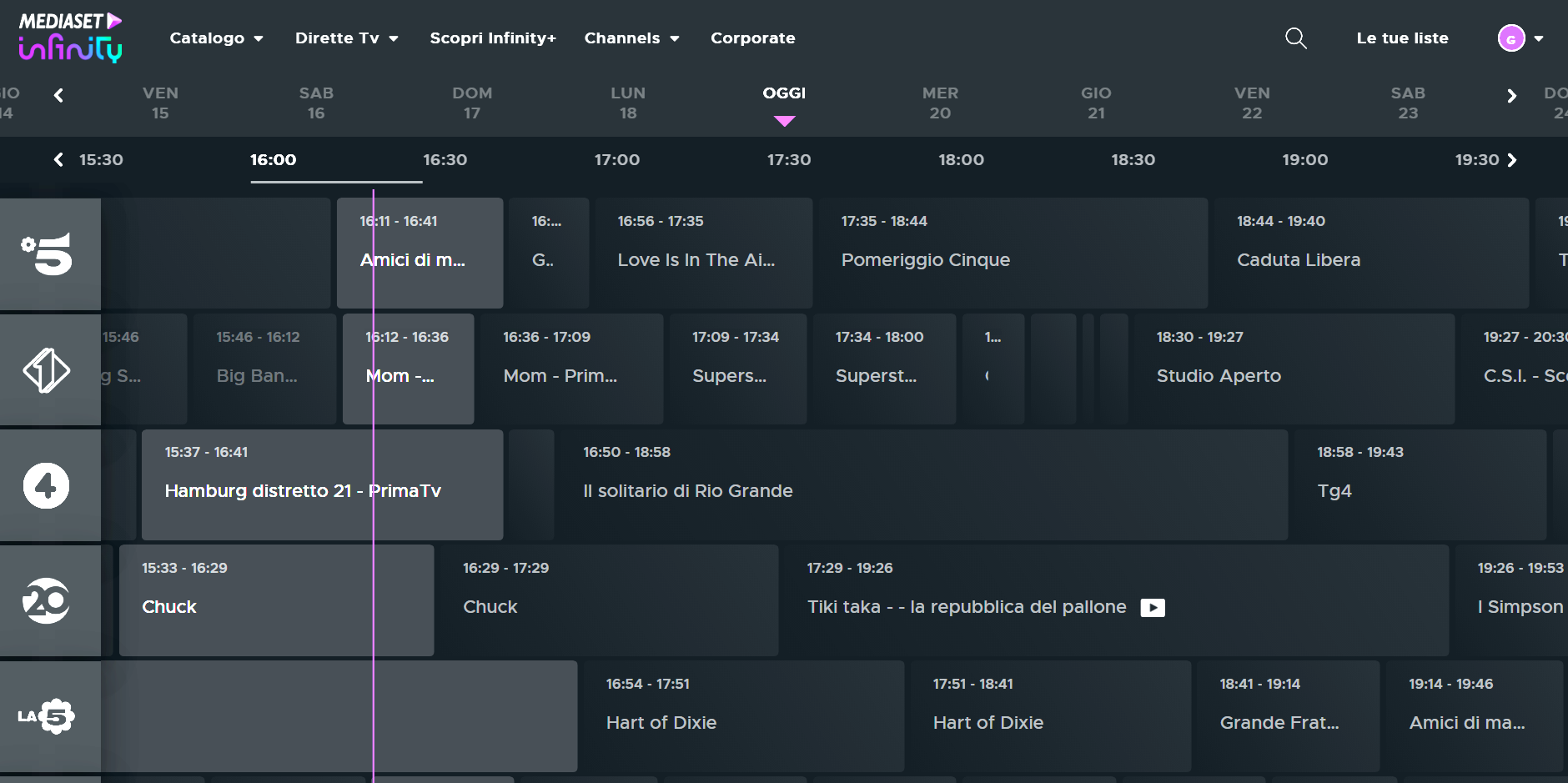Viewport: 1568px width, 783px height.
Task: Select the Italia 1 channel logo
Action: tap(47, 369)
